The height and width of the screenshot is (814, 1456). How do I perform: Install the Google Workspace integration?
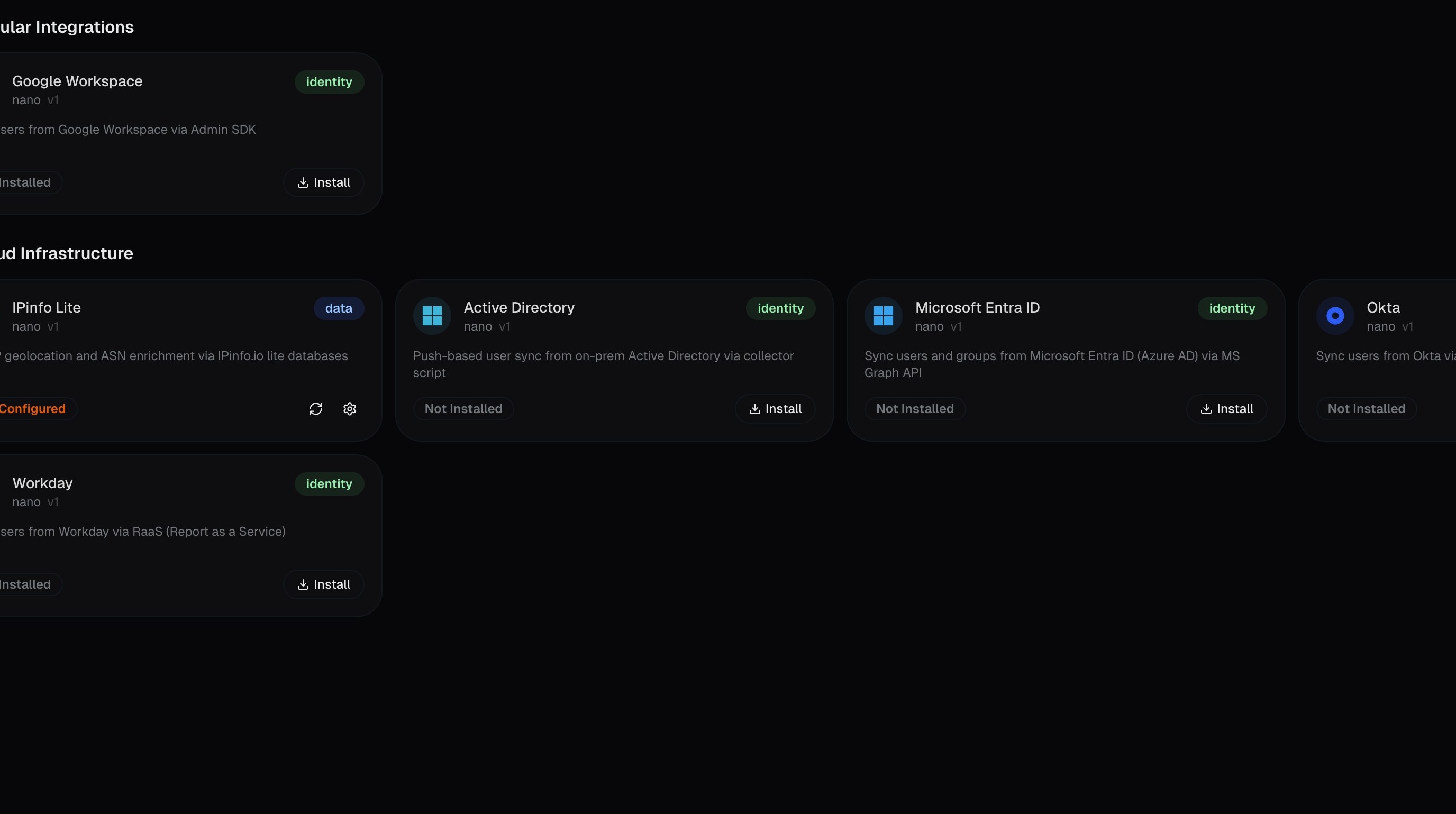(323, 182)
